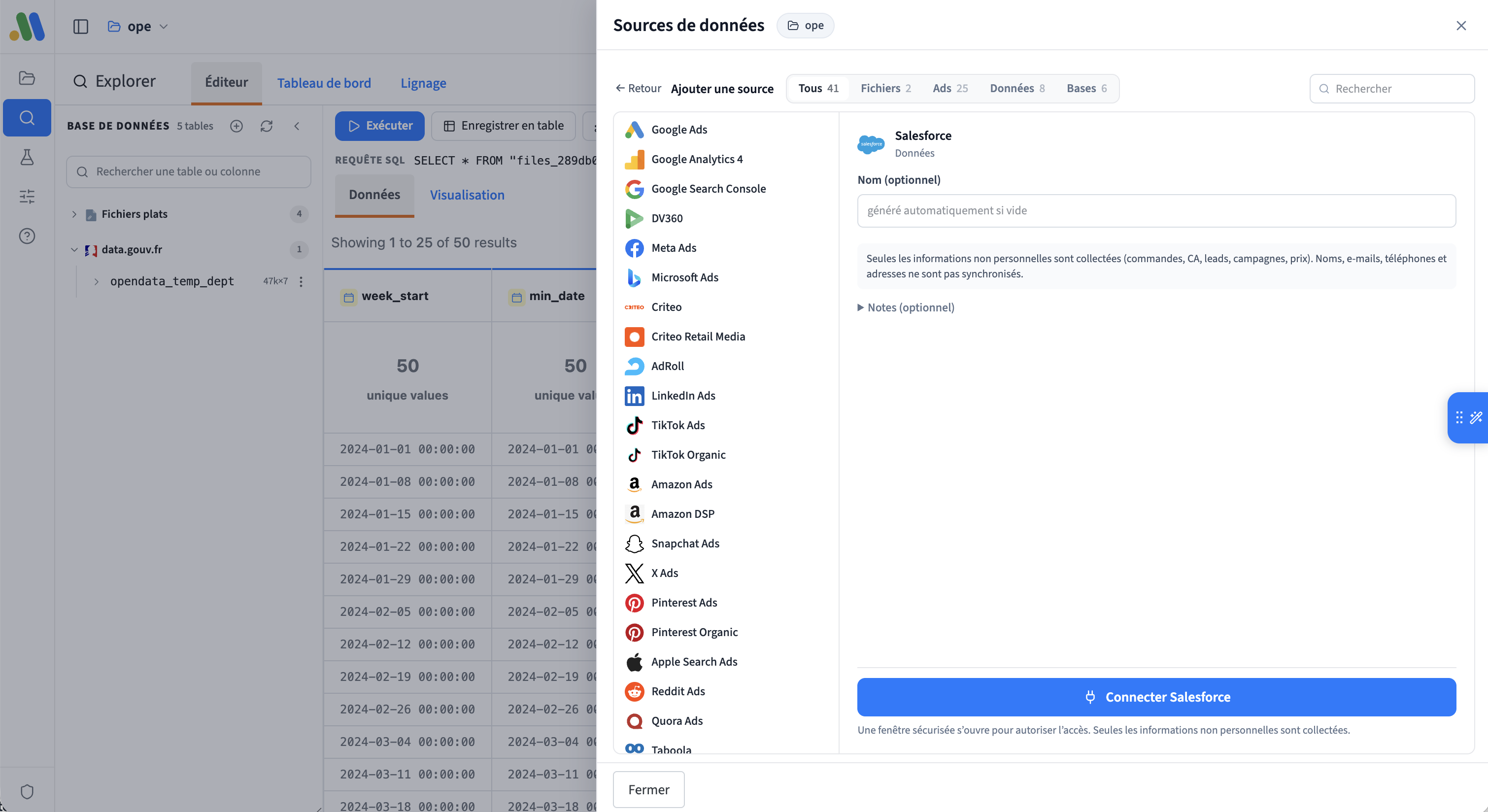1488x812 pixels.
Task: Select Pinterest Organic source
Action: [726, 632]
